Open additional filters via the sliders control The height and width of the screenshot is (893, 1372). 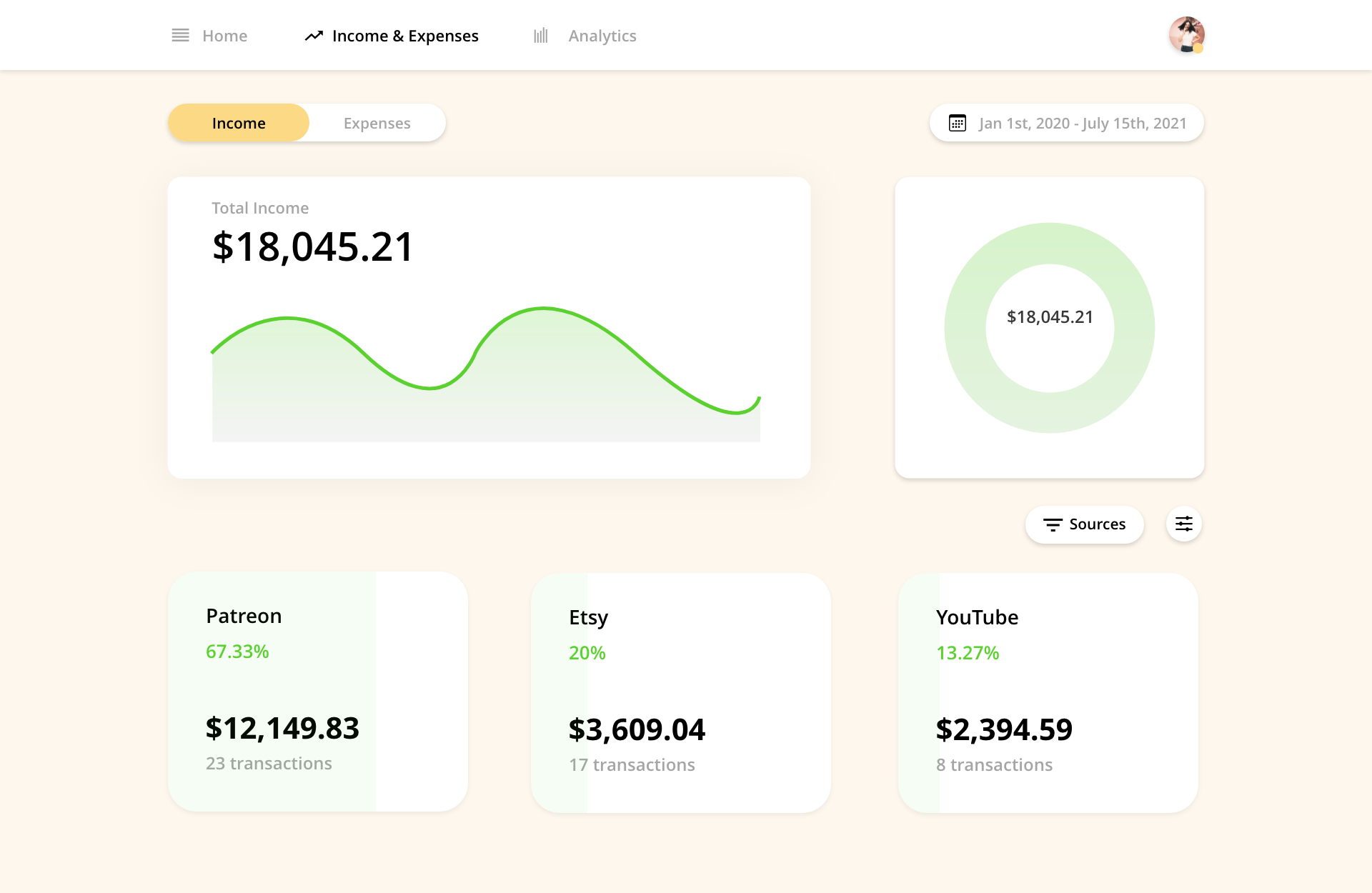[x=1184, y=524]
